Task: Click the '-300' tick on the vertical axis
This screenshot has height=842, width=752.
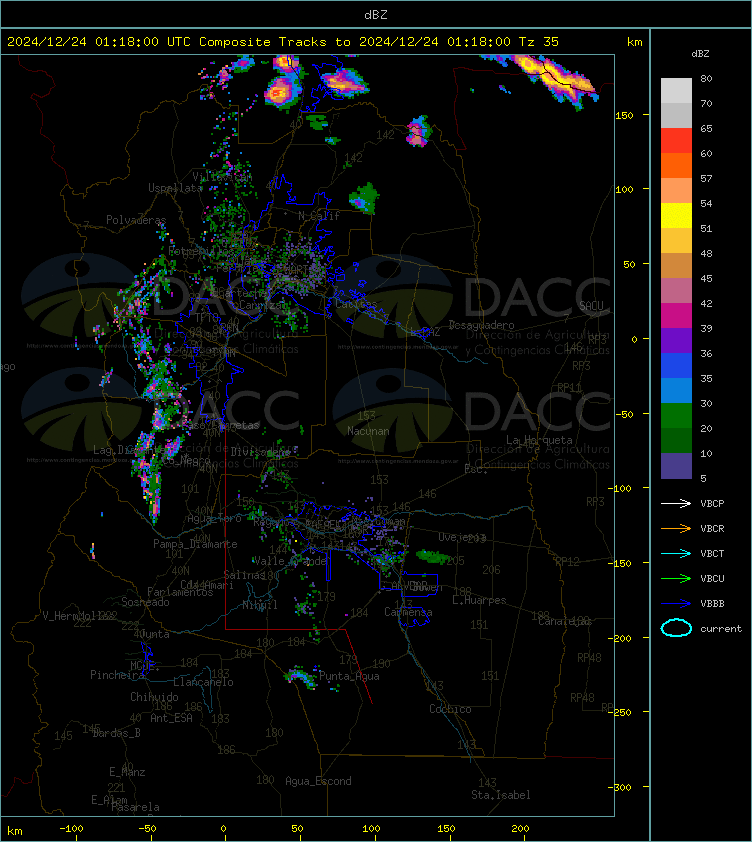Action: (x=620, y=787)
